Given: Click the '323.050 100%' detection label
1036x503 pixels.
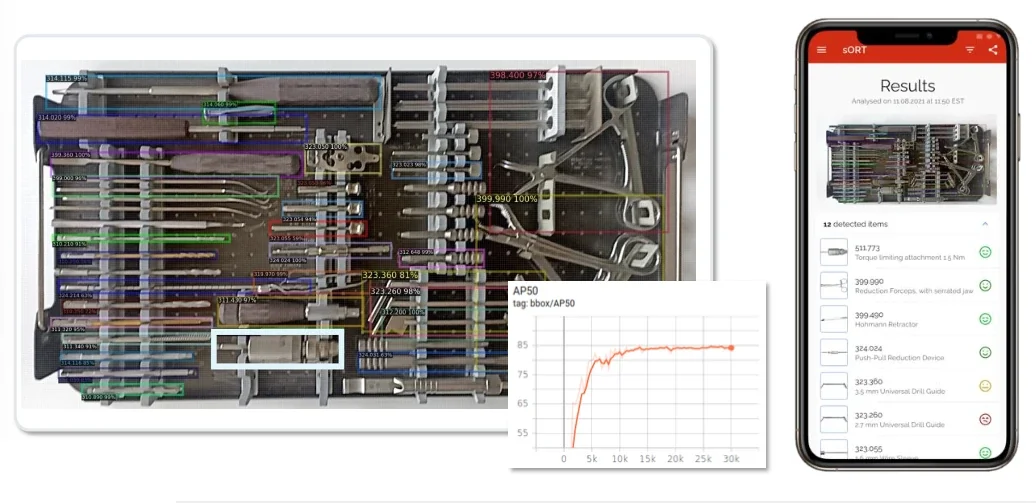Looking at the screenshot, I should (x=326, y=146).
